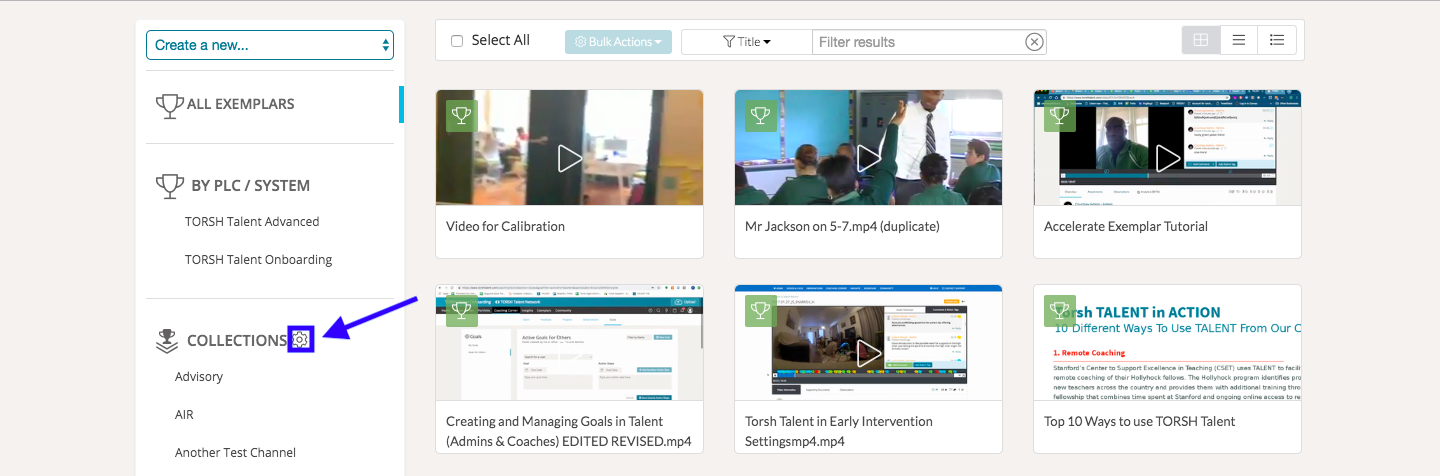Open the Another Test Channel collection
Viewport: 1440px width, 476px height.
tap(235, 453)
